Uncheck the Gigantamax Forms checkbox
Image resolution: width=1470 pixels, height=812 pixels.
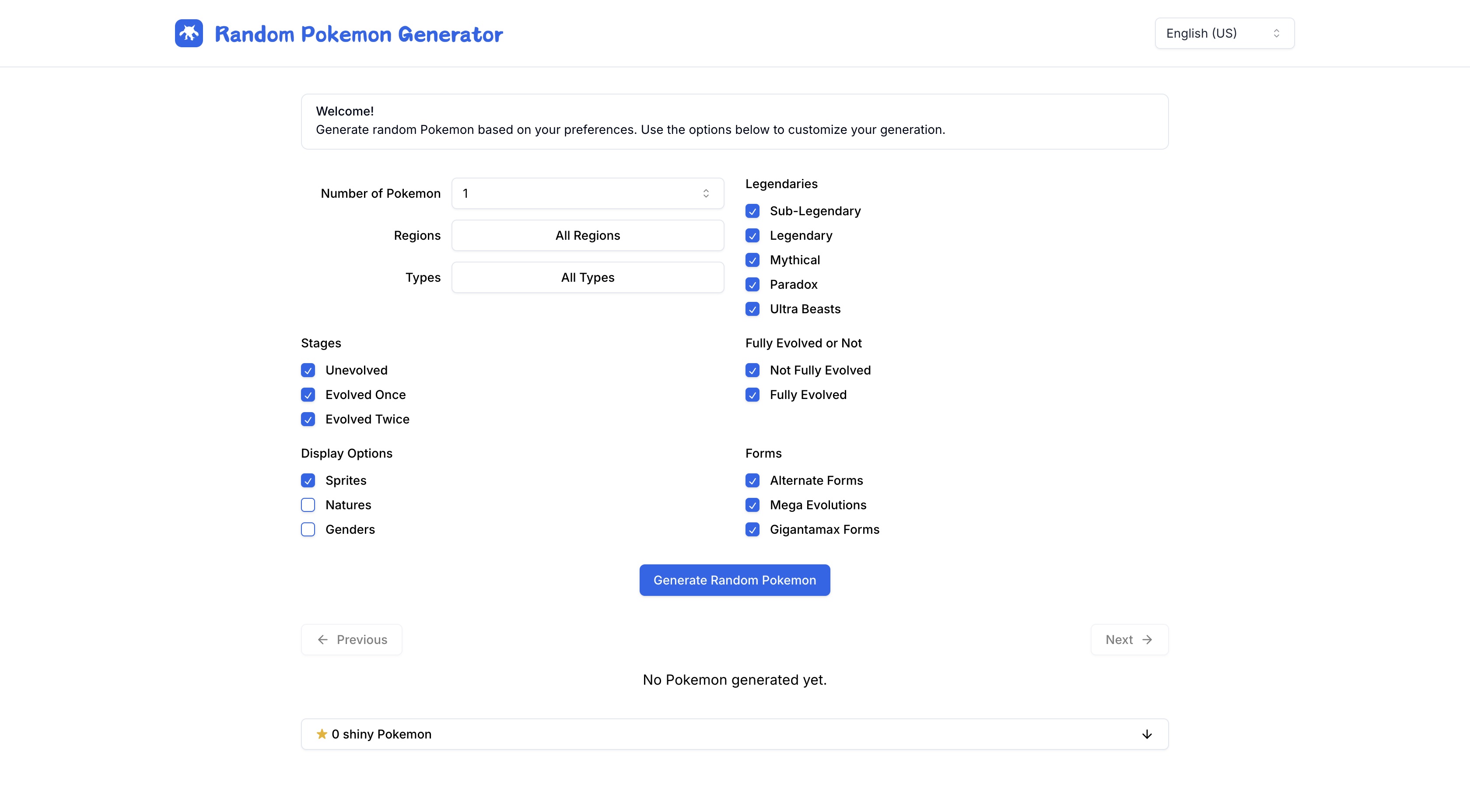(x=752, y=529)
